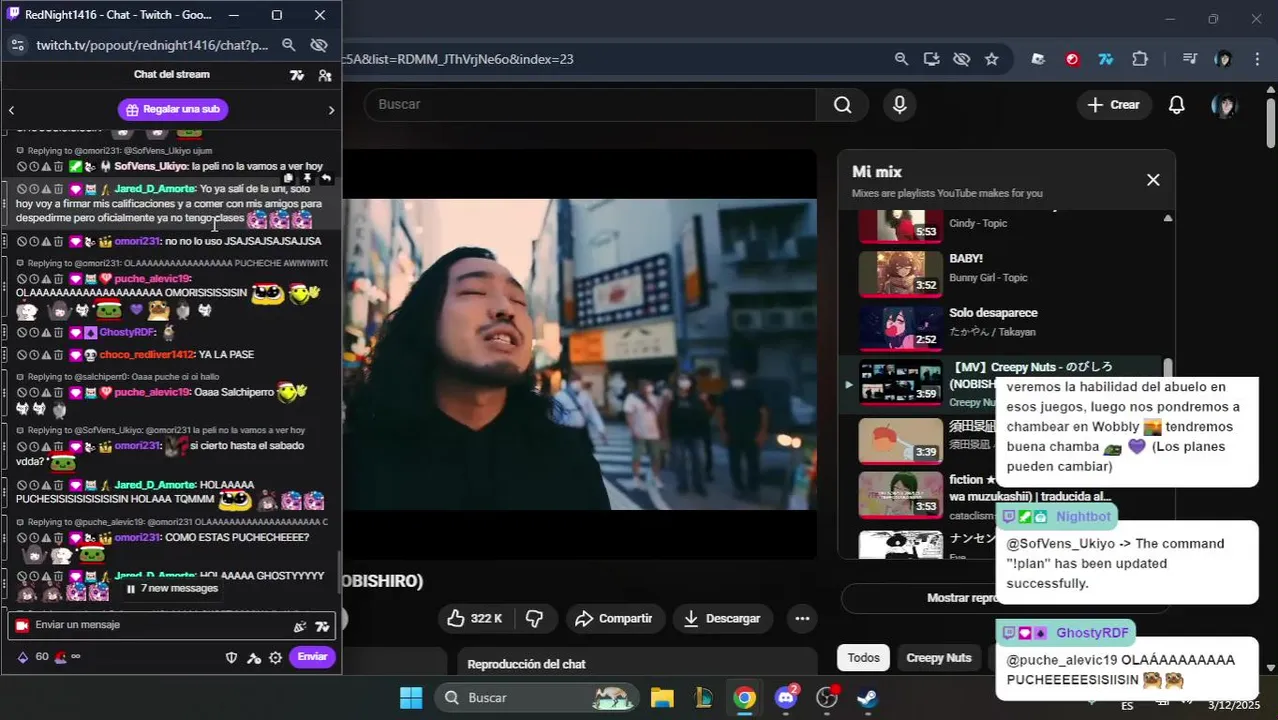The width and height of the screenshot is (1278, 720).
Task: Open YouTube notifications bell
Action: (1177, 105)
